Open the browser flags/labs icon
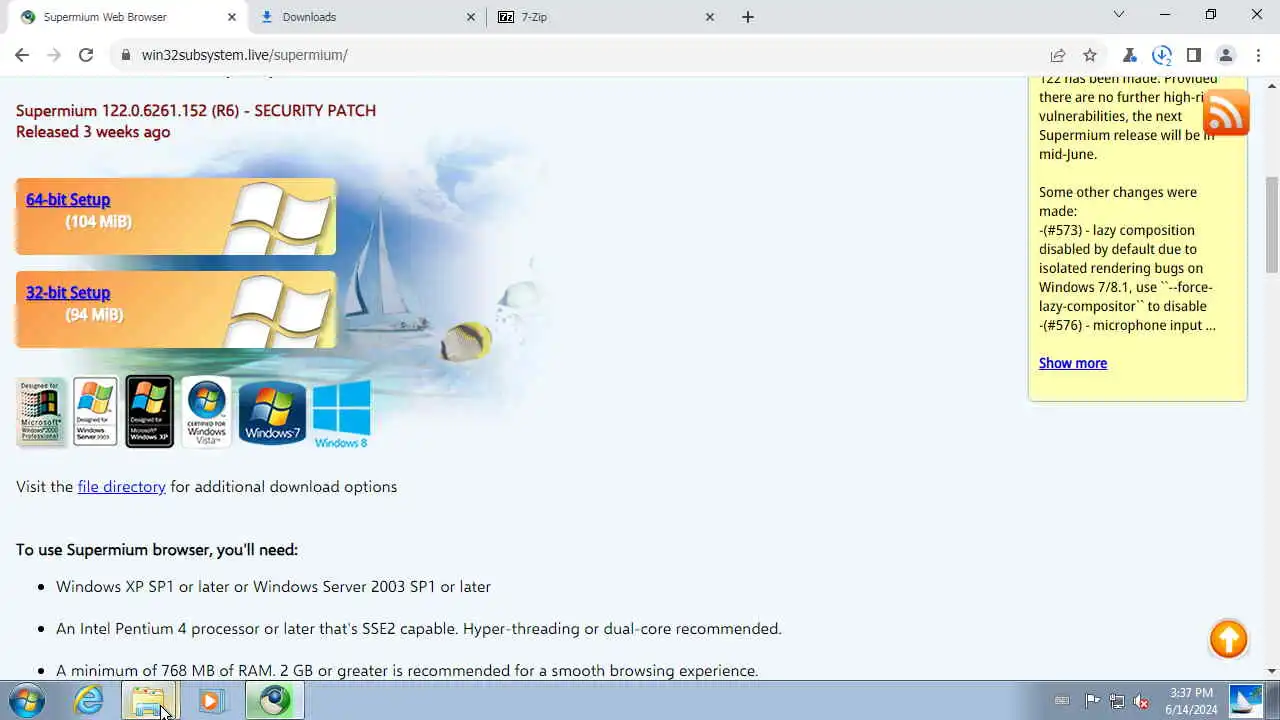The height and width of the screenshot is (720, 1280). pos(1130,55)
